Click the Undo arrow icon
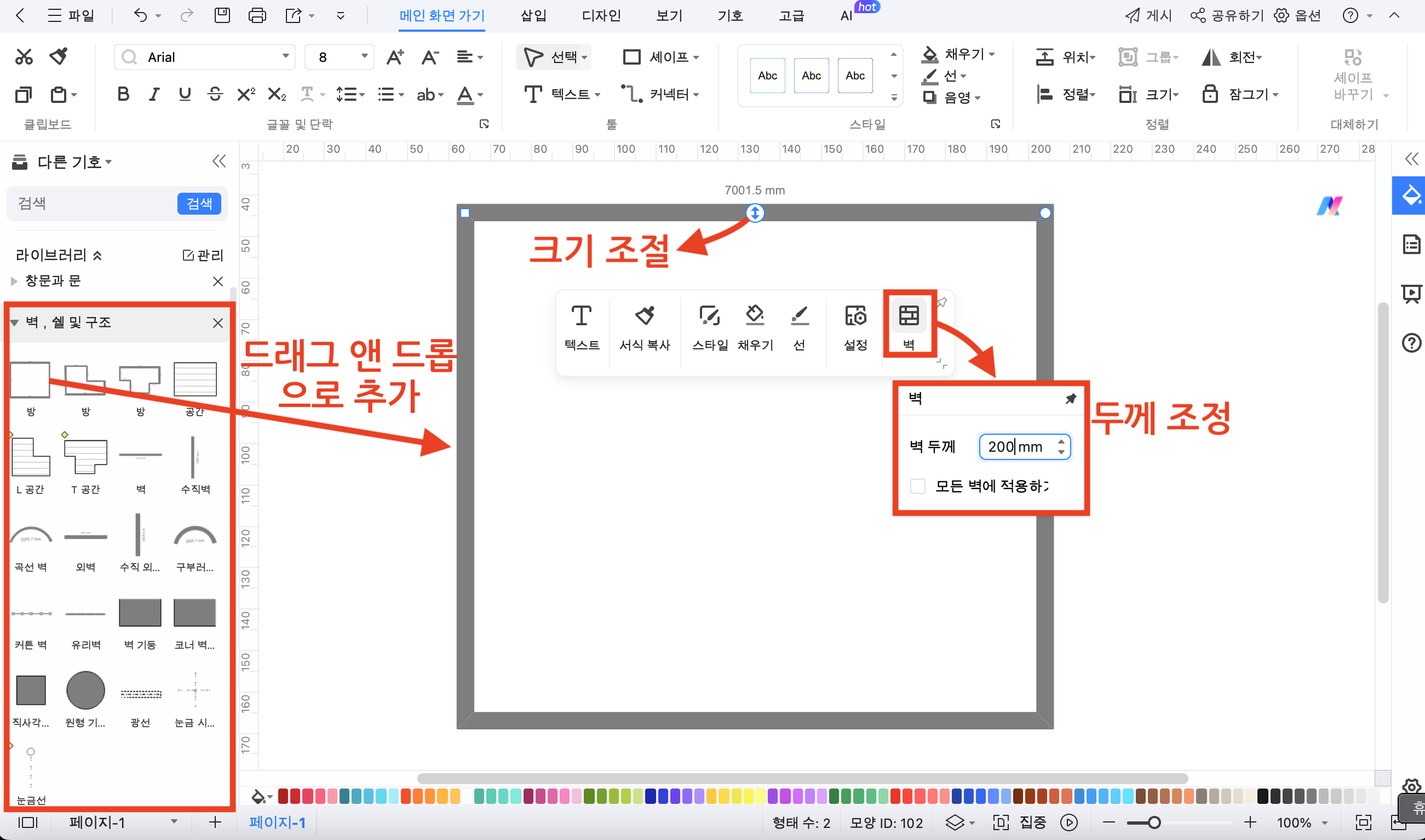This screenshot has height=840, width=1425. point(140,15)
